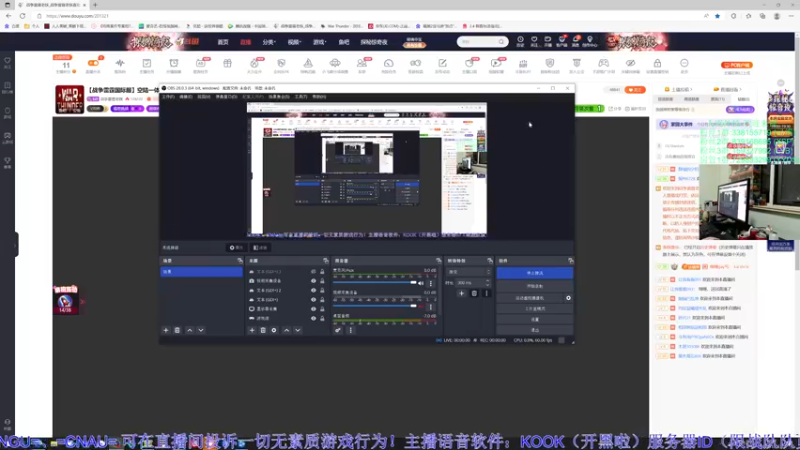The height and width of the screenshot is (450, 800).
Task: Click the favorites star in address bar
Action: pyautogui.click(x=717, y=16)
